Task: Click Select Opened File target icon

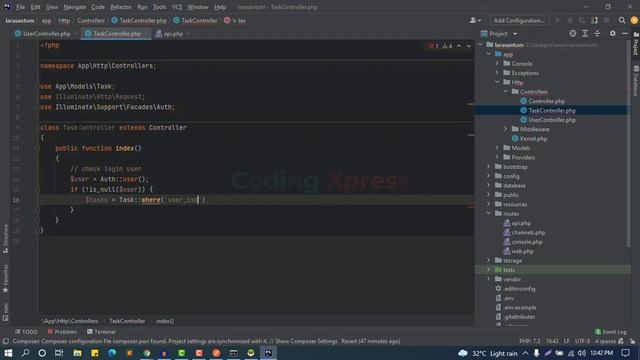Action: point(573,33)
